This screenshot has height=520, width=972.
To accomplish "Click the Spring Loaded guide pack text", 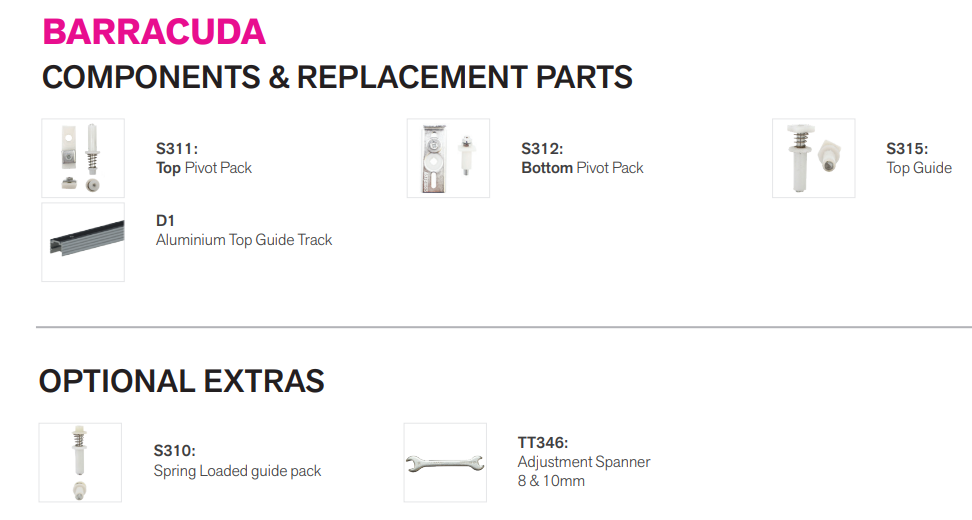I will pos(237,471).
